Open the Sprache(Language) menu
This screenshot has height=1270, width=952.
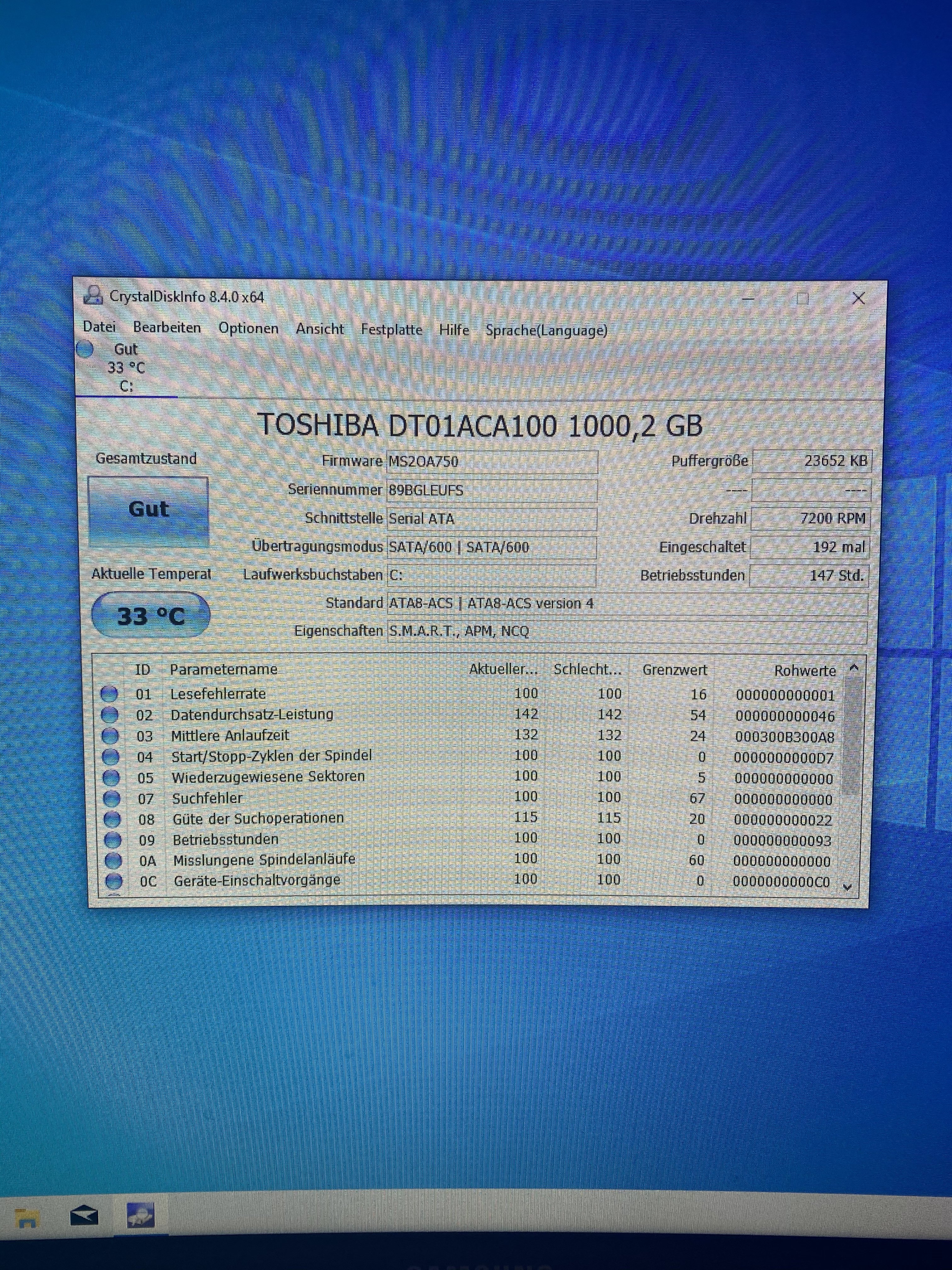[x=546, y=330]
